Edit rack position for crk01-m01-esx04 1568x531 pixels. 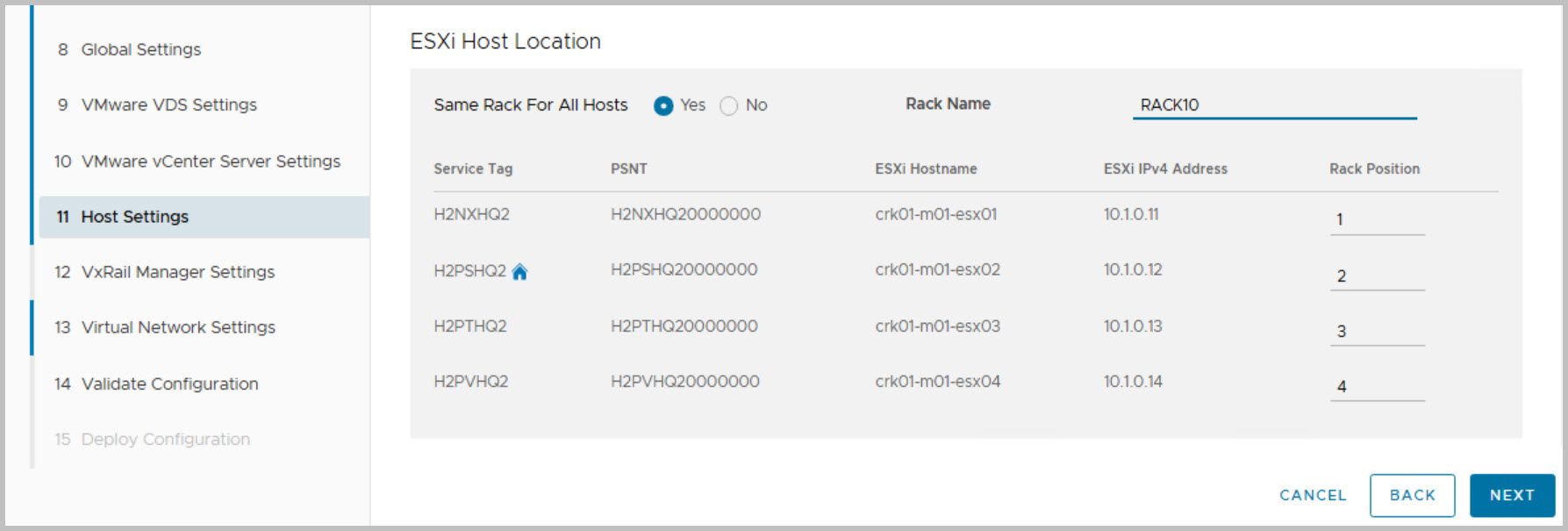[1377, 386]
